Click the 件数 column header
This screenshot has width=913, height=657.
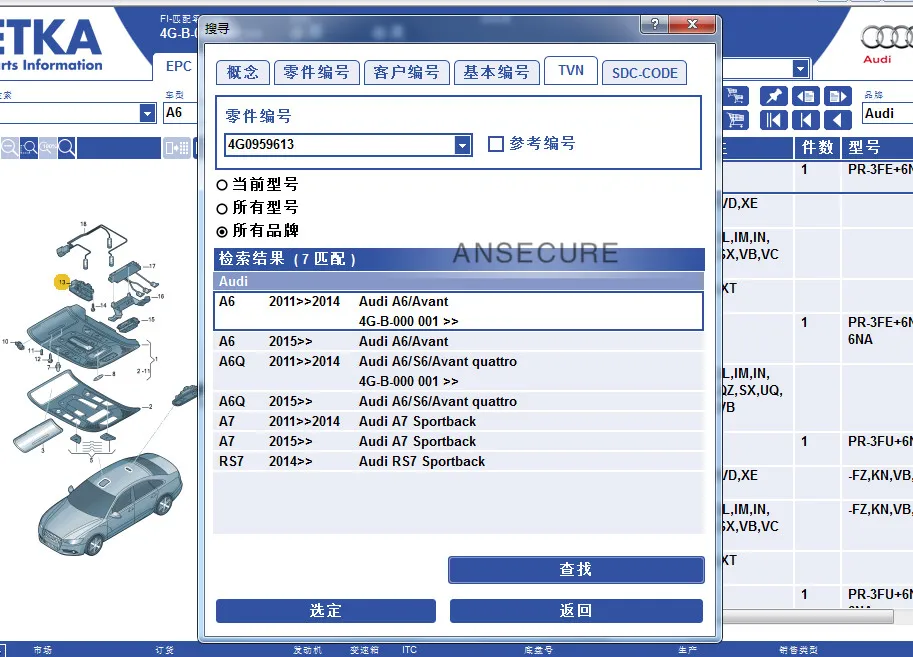[818, 148]
